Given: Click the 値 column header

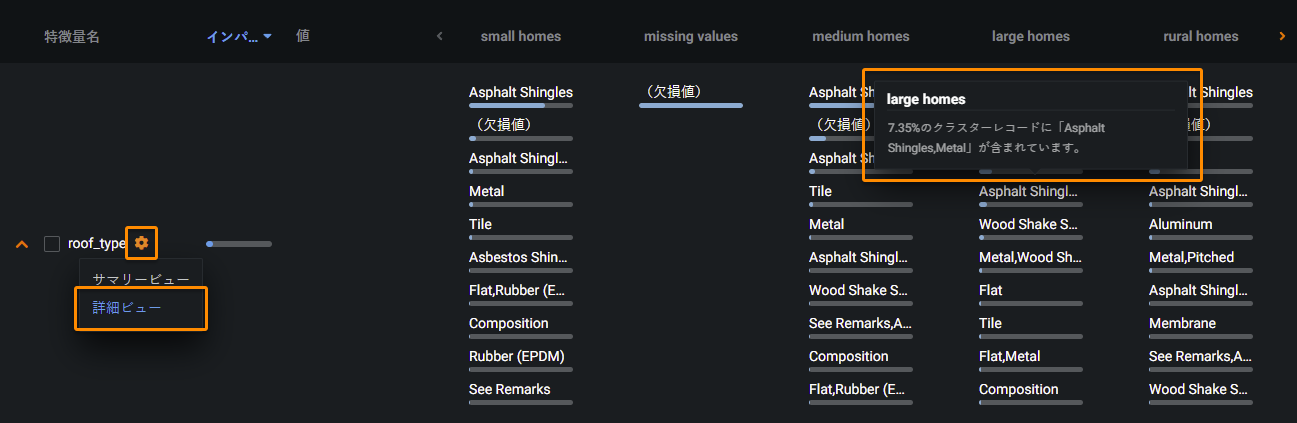Looking at the screenshot, I should coord(303,37).
